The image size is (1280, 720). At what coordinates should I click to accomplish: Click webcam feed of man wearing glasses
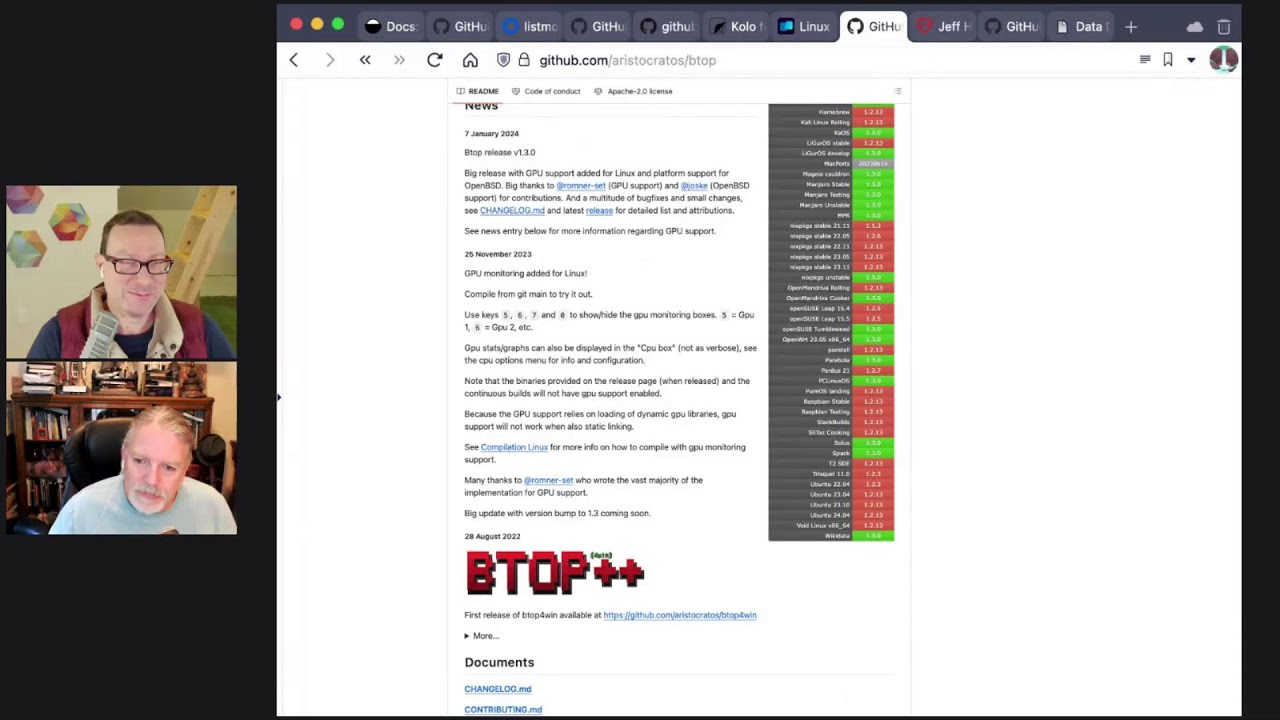pyautogui.click(x=121, y=271)
